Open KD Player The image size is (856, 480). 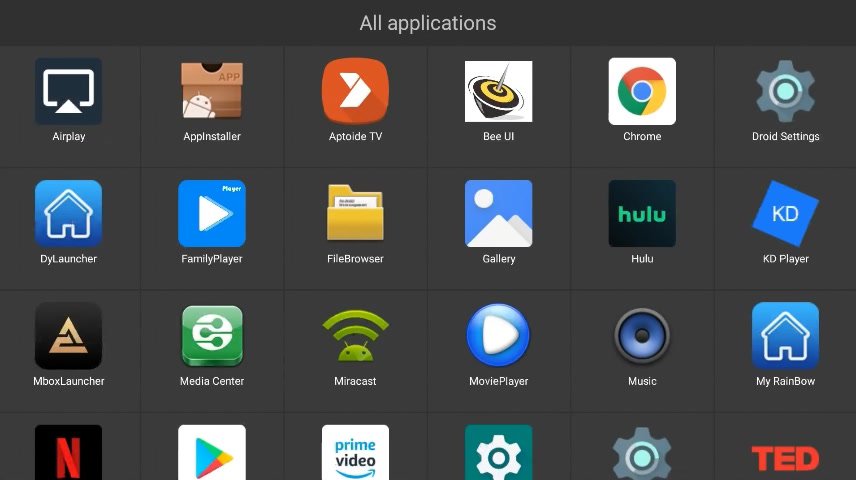tap(786, 214)
